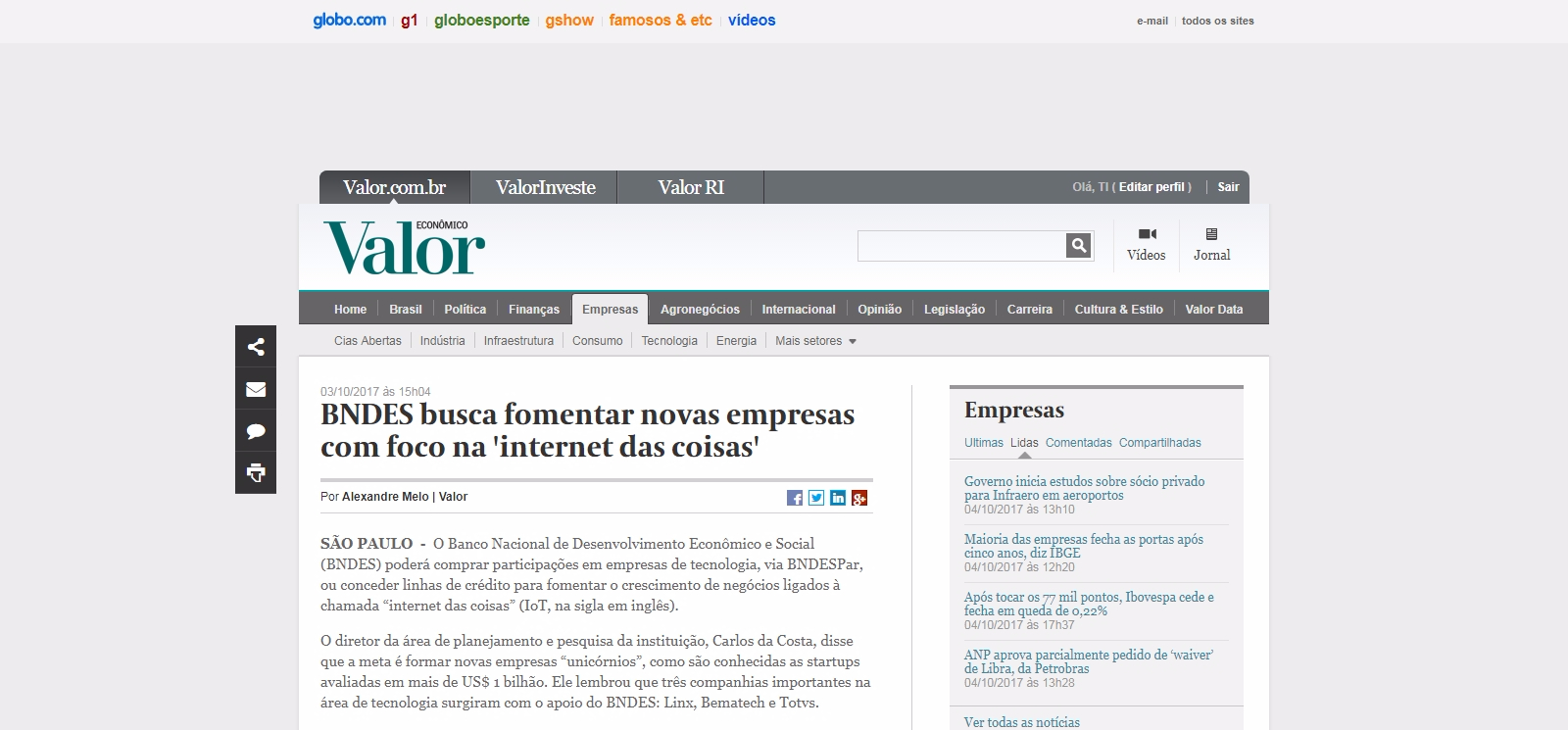Viewport: 1568px width, 730px height.
Task: Open gshow link
Action: coord(569,20)
